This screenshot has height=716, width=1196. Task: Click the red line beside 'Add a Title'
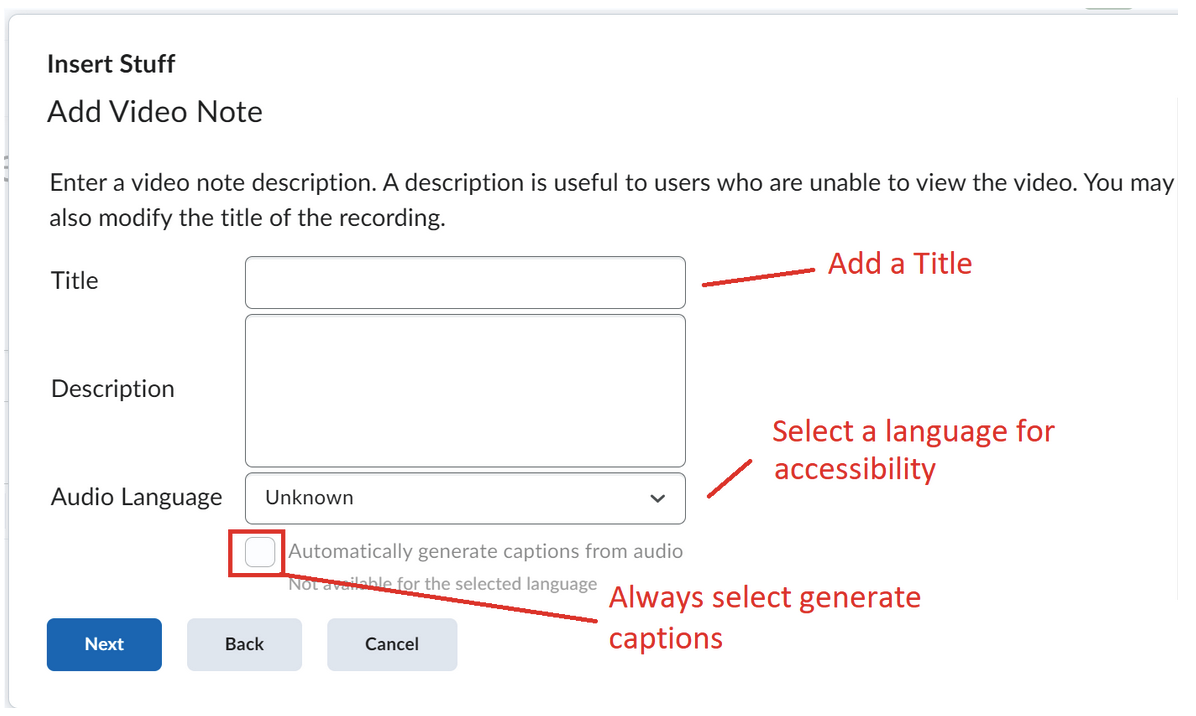pos(760,277)
